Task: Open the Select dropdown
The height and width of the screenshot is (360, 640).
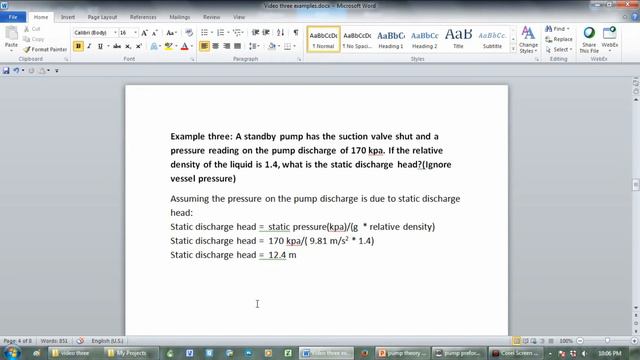Action: click(559, 49)
